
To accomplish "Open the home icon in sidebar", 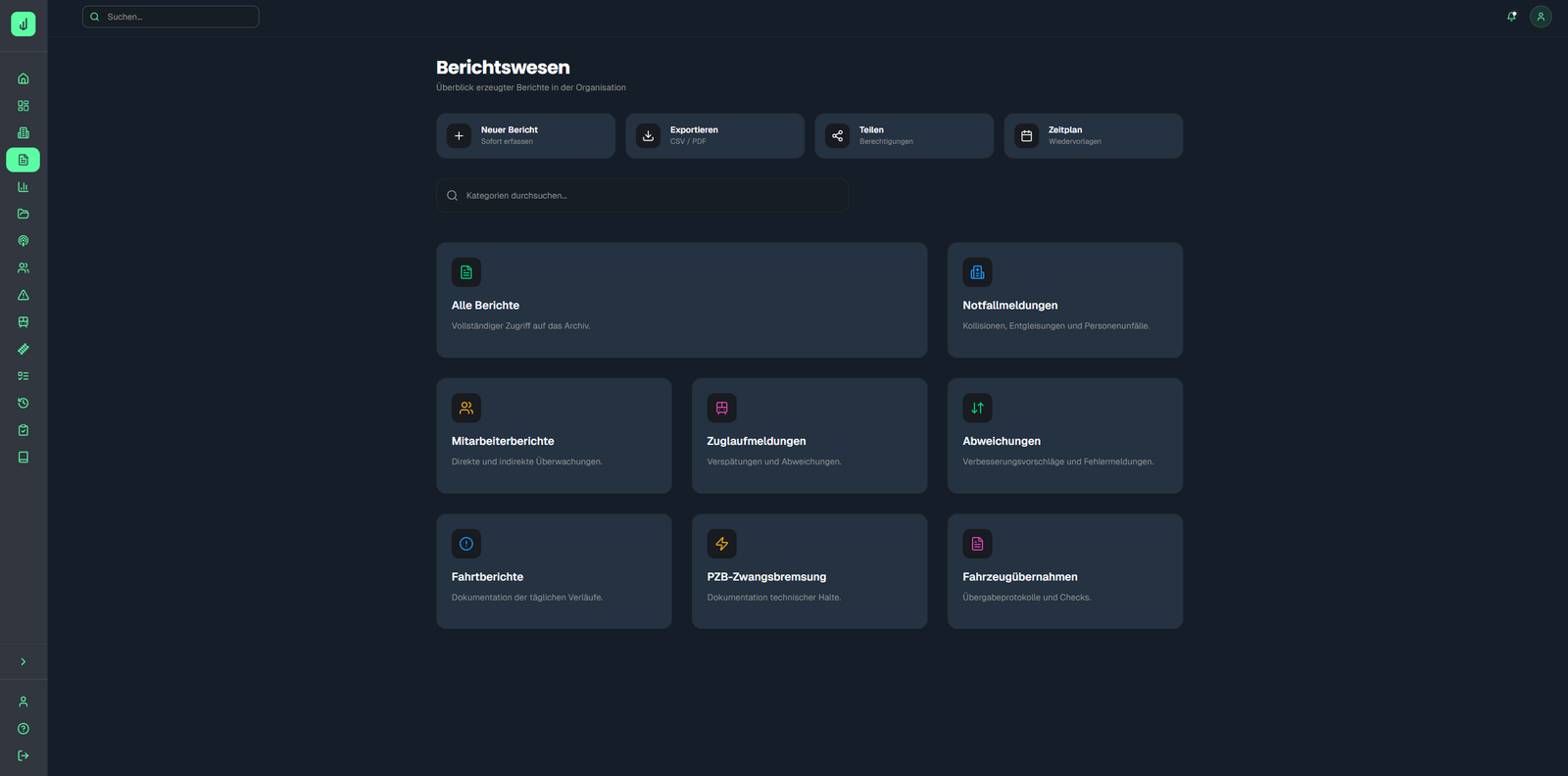I will [x=24, y=78].
